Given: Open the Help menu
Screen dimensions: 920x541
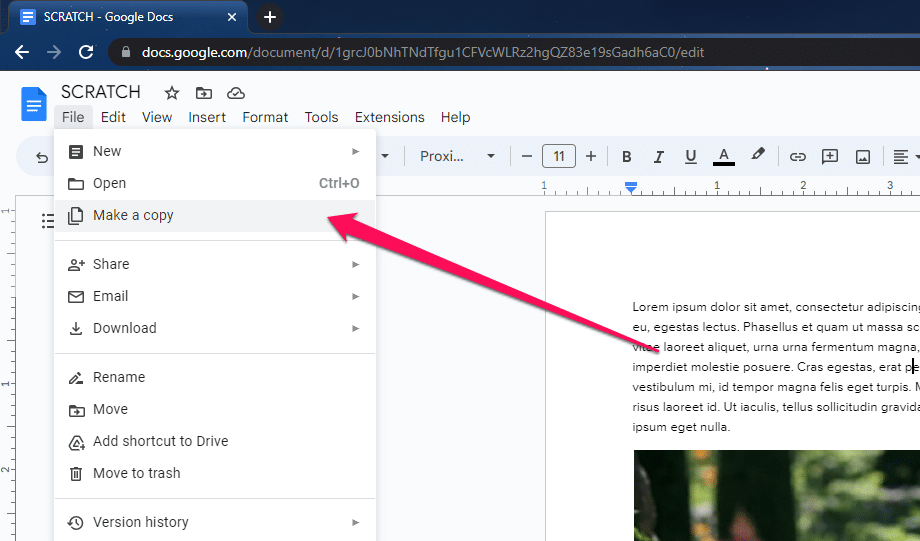Looking at the screenshot, I should (455, 117).
